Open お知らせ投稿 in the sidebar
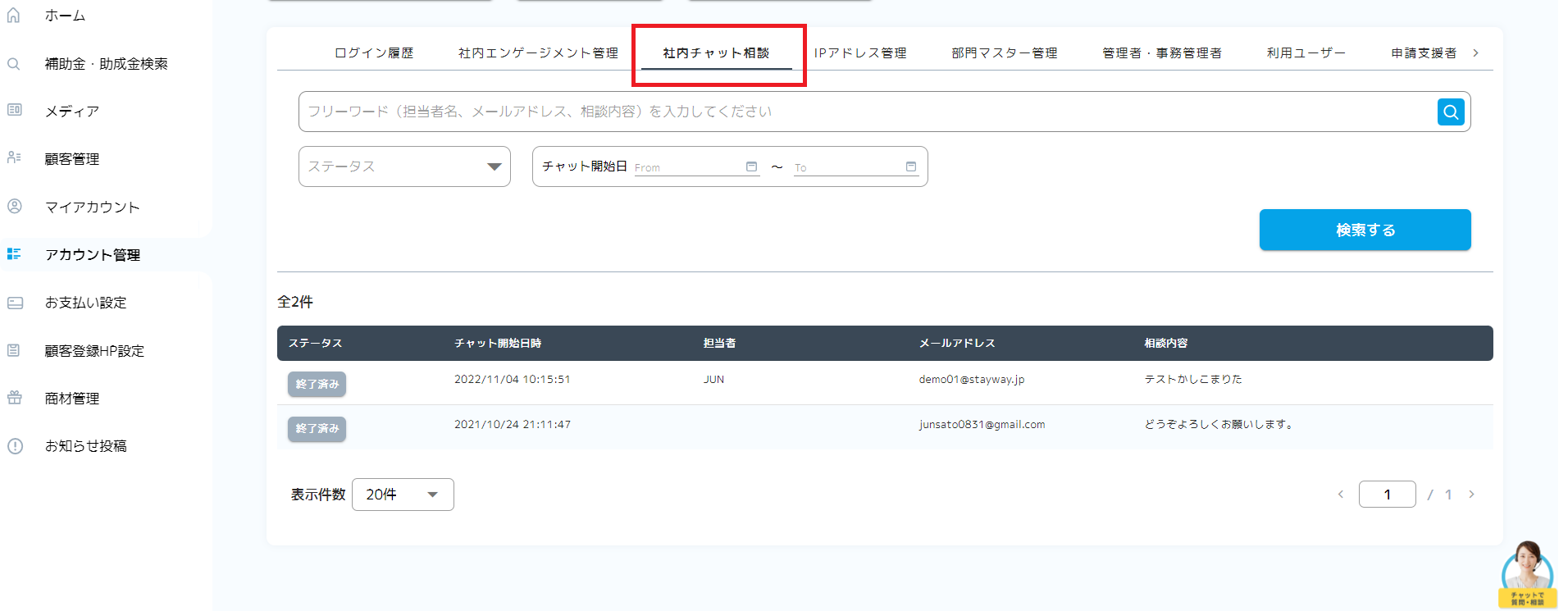 [86, 446]
